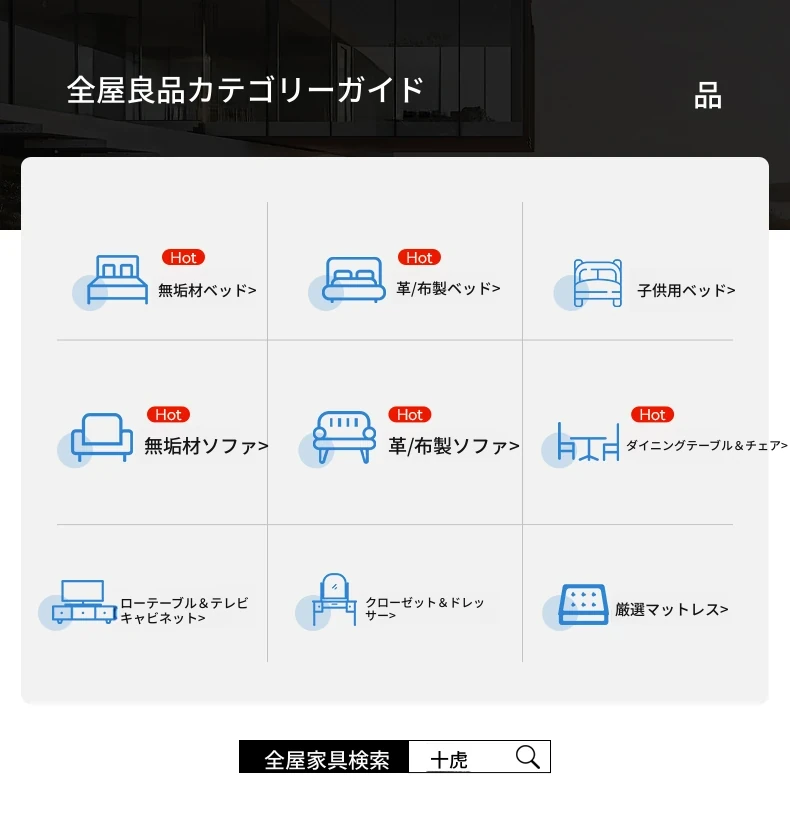This screenshot has width=790, height=815.
Task: Click the solid wood bed icon
Action: (117, 280)
